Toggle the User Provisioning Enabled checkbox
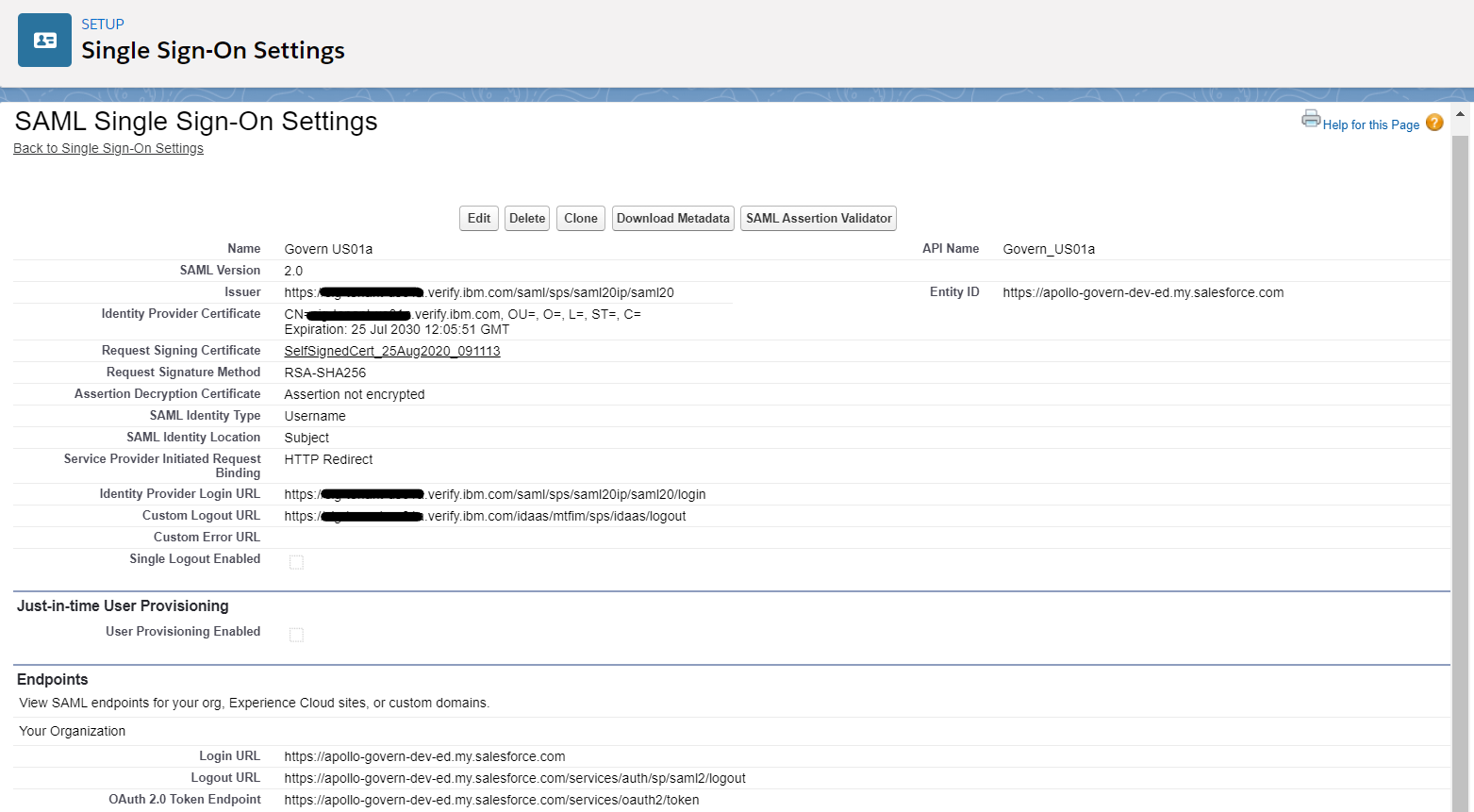Viewport: 1474px width, 812px height. tap(296, 635)
